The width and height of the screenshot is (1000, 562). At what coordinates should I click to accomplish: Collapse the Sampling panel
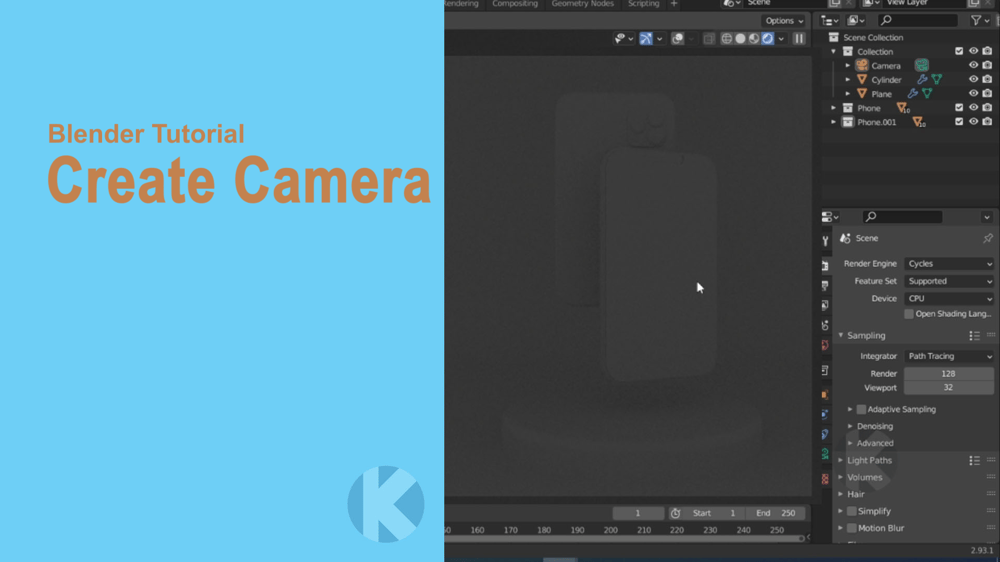tap(841, 336)
